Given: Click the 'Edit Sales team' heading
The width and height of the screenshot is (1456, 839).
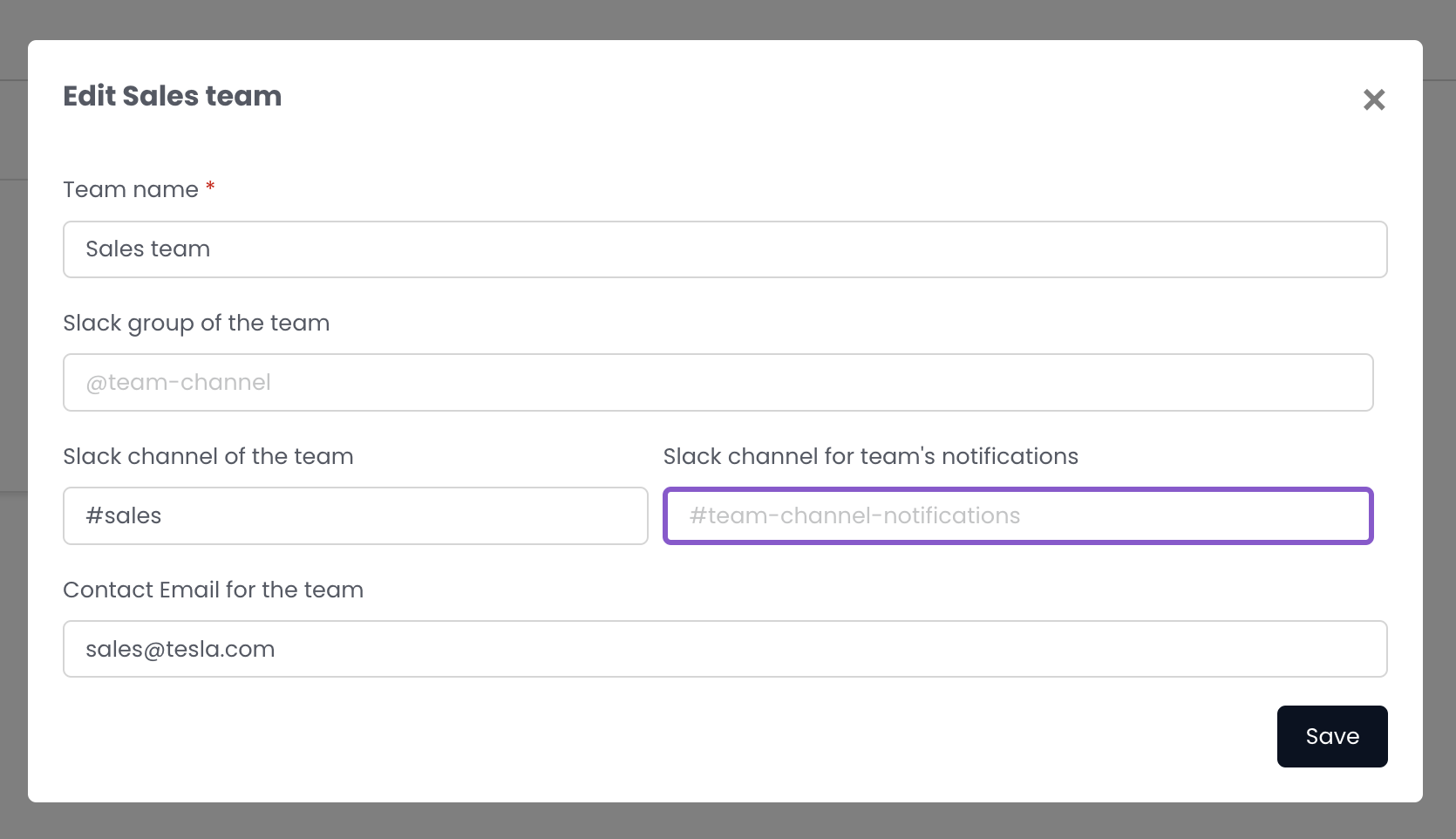Looking at the screenshot, I should point(172,96).
